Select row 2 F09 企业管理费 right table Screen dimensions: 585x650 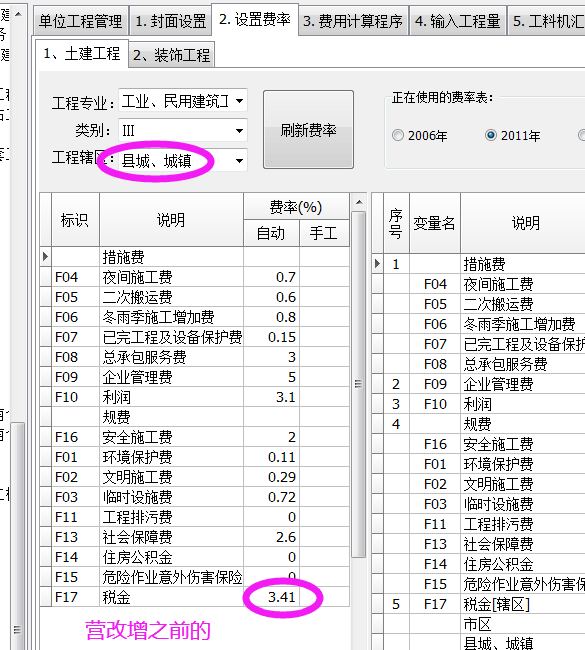pos(478,384)
